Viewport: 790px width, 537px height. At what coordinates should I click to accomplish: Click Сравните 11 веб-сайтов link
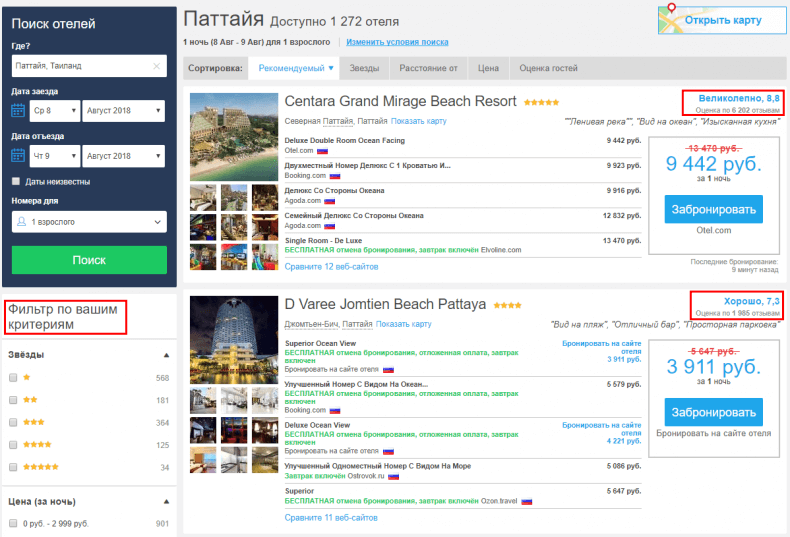coord(331,518)
